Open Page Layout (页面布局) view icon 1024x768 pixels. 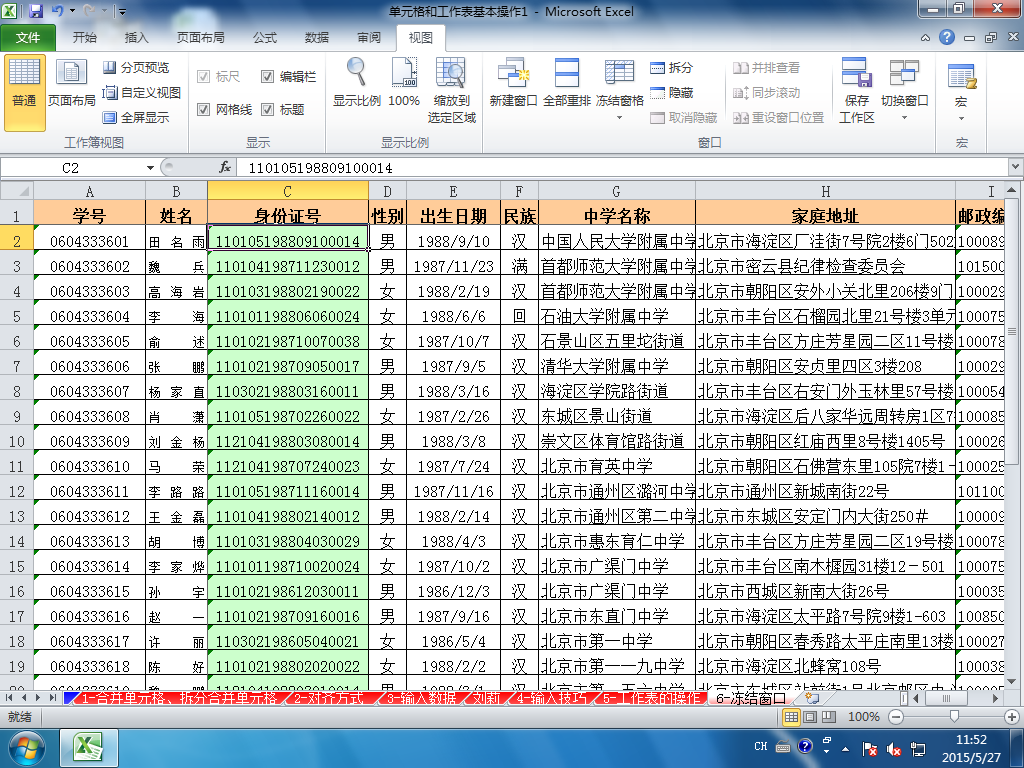pyautogui.click(x=71, y=82)
